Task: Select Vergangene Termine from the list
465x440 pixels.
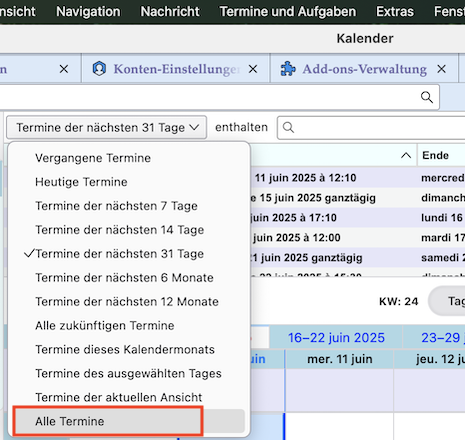Action: [128, 158]
